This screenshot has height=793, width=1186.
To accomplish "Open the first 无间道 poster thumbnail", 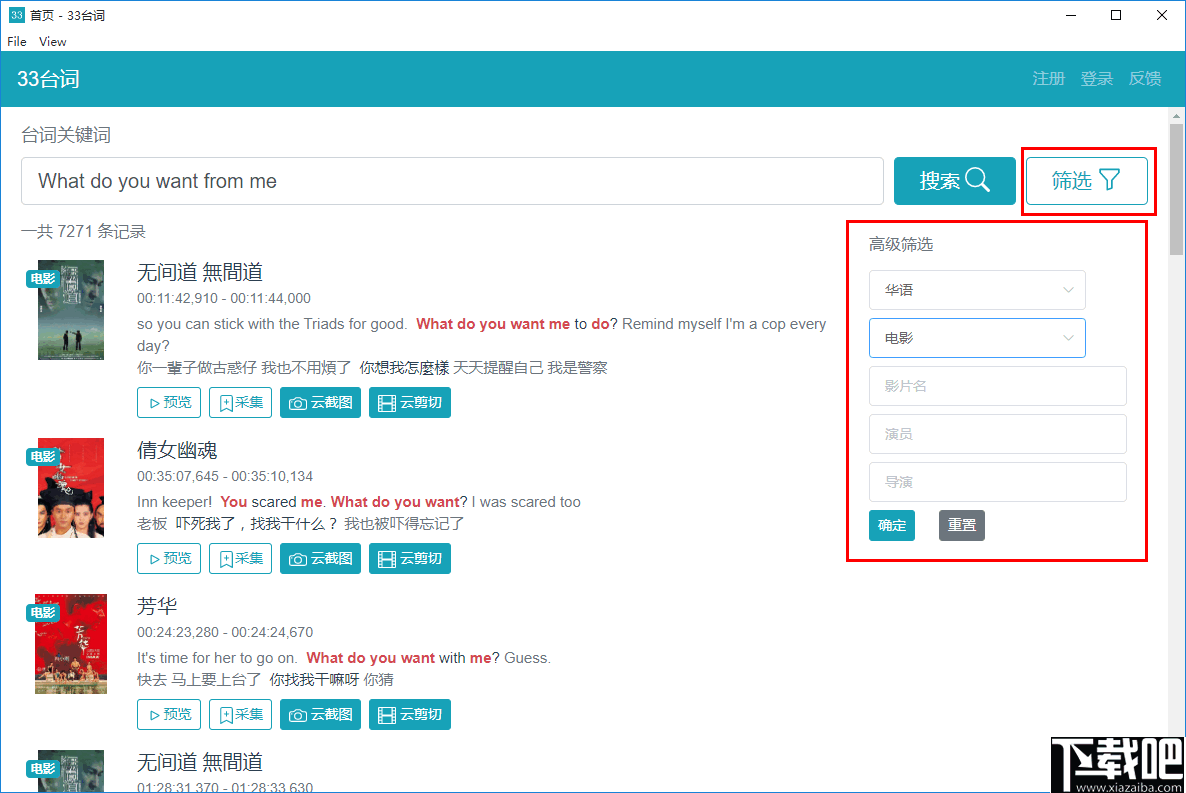I will coord(71,310).
